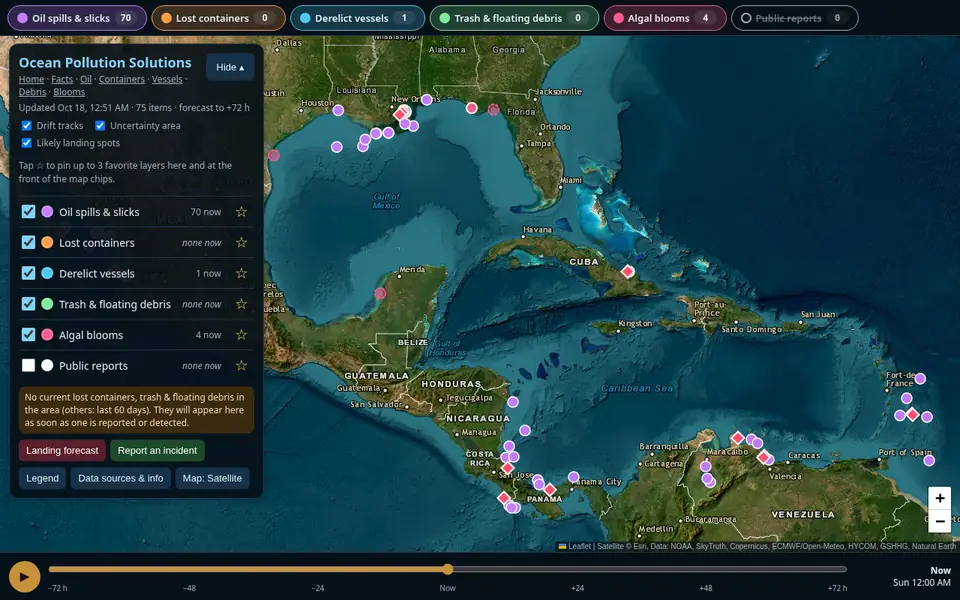Collapse the panel with the Hide button

click(230, 67)
